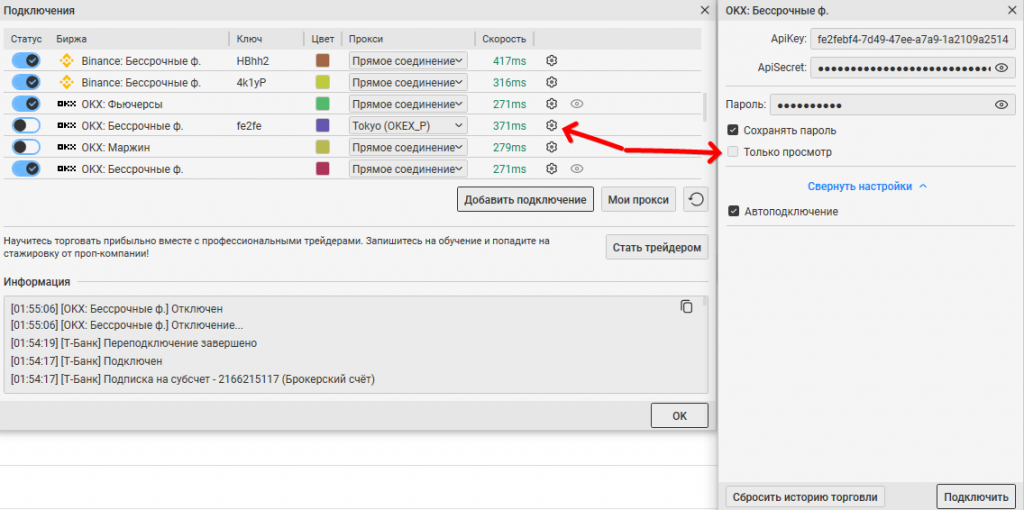Click the refresh icon beside Мои прокси
Screen dimensions: 1024x510
click(696, 200)
